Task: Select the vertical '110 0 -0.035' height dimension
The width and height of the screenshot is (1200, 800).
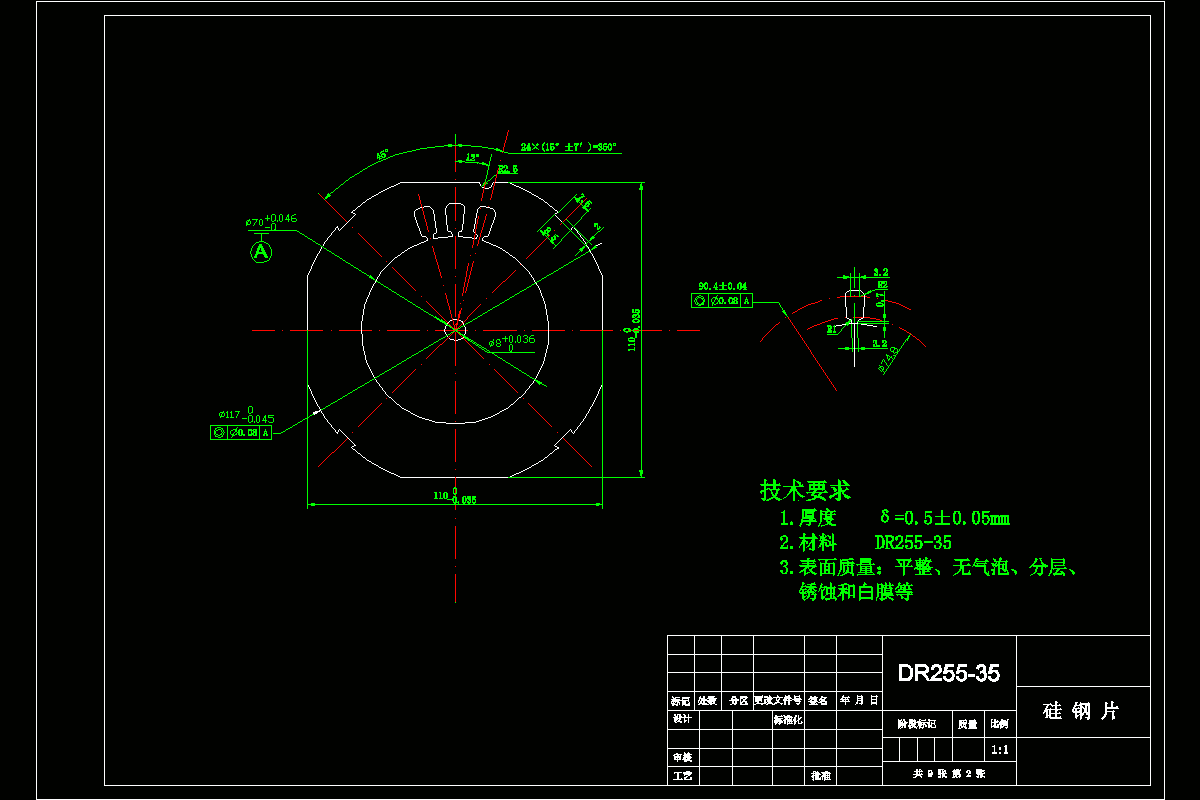Action: pos(632,330)
